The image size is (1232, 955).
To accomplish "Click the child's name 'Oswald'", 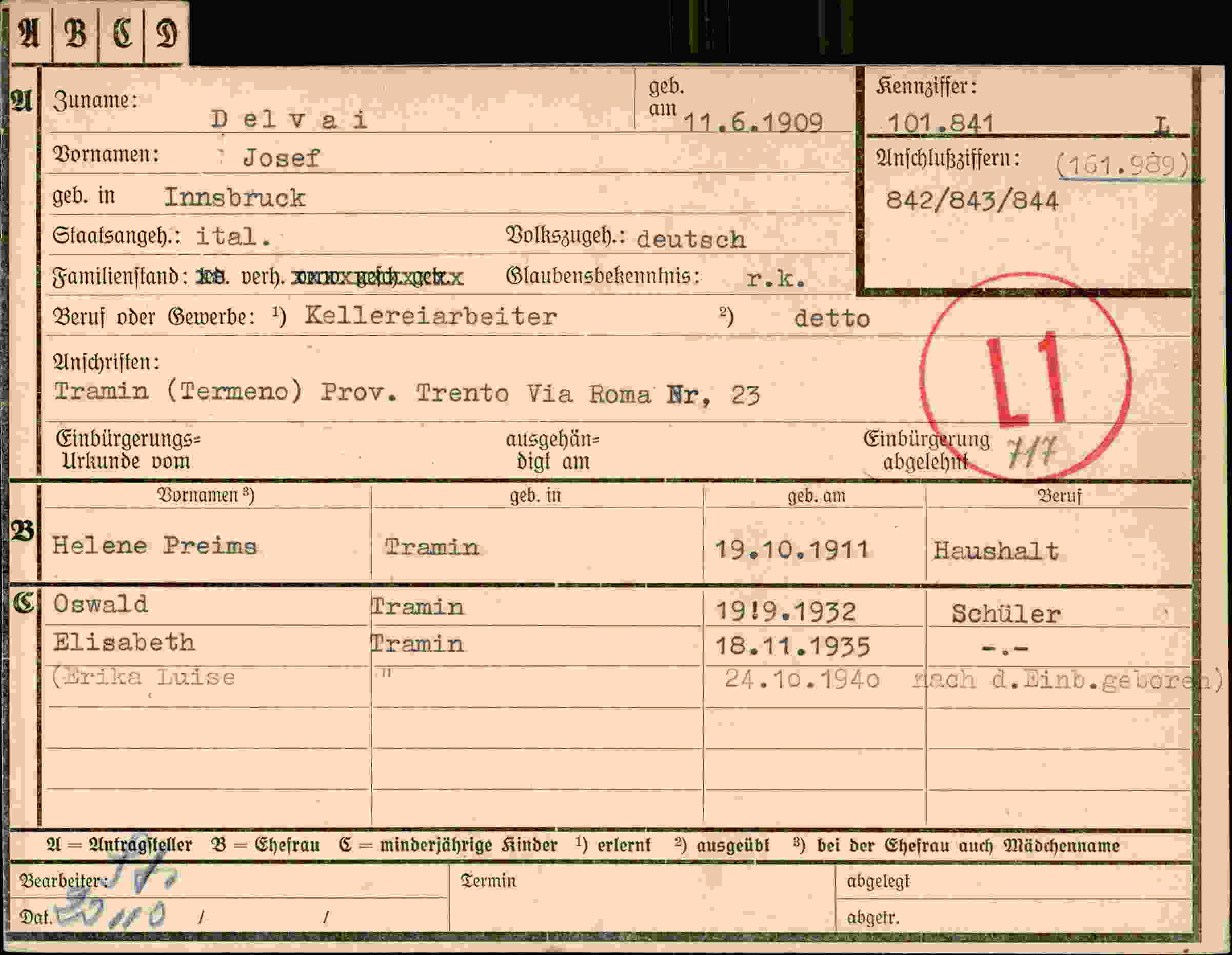I will tap(101, 604).
